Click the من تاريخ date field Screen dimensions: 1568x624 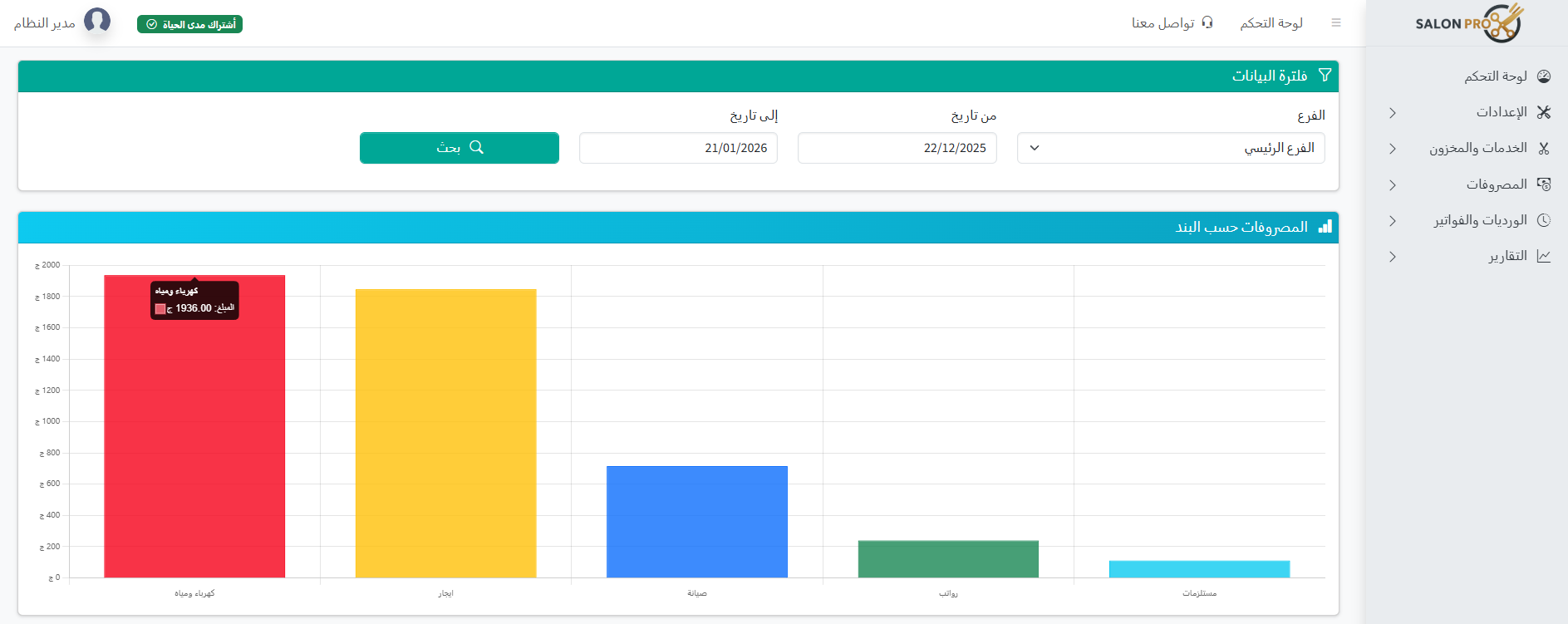(897, 148)
